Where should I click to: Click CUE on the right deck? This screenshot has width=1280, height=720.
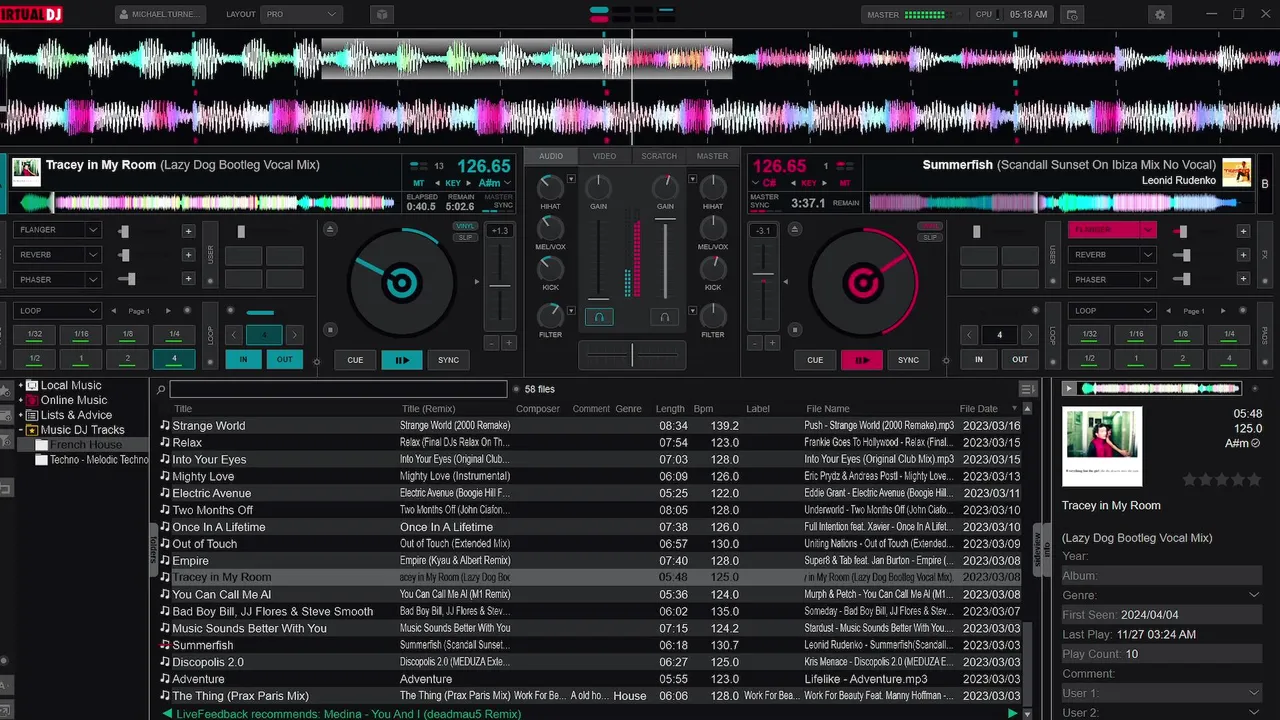tap(815, 360)
